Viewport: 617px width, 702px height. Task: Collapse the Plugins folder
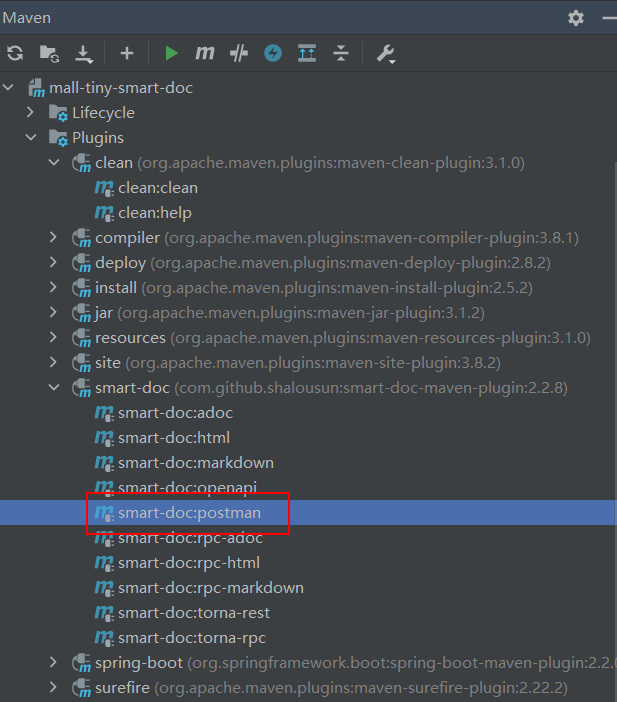pyautogui.click(x=31, y=137)
